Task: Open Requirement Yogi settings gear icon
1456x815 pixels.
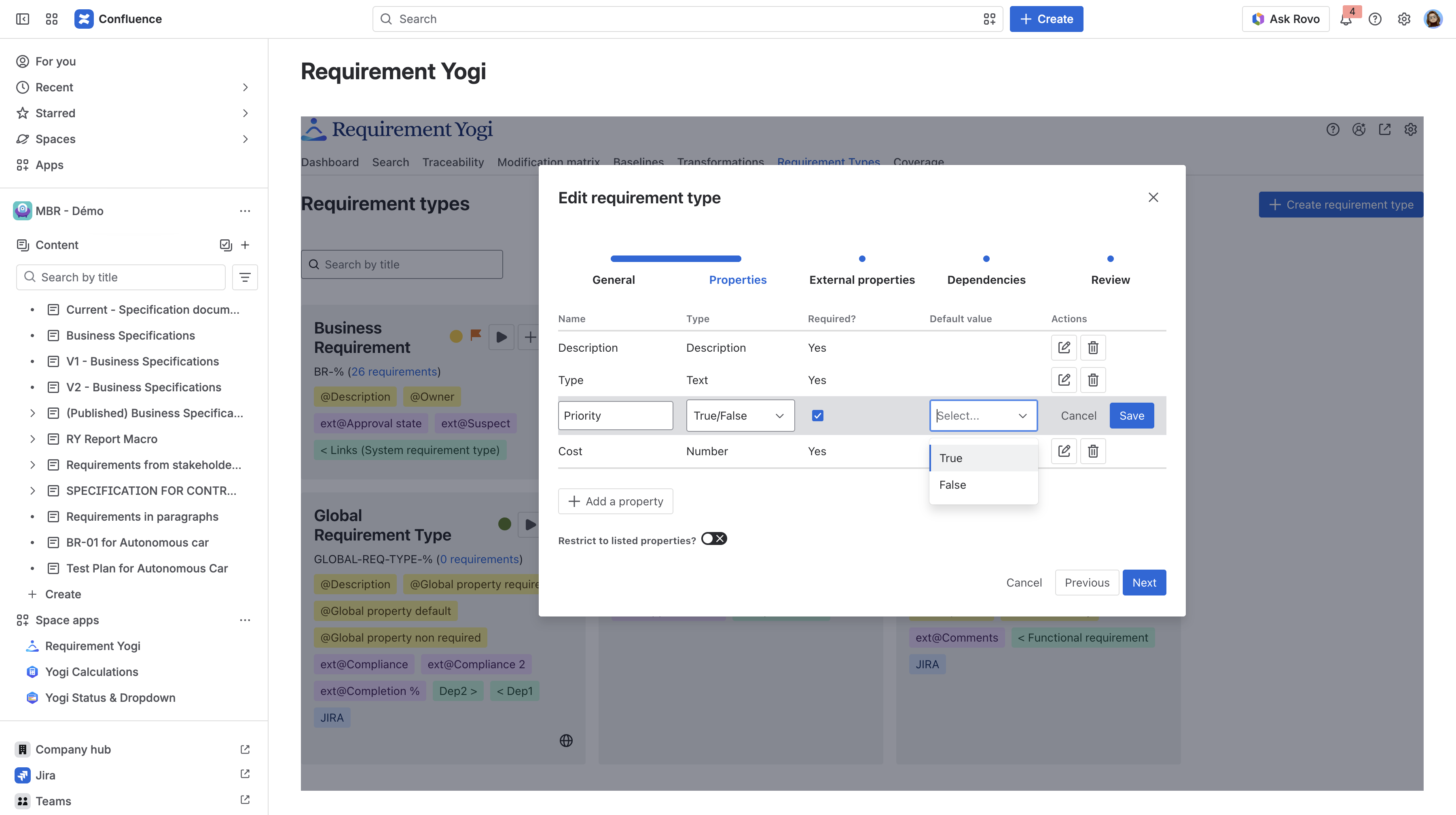Action: pyautogui.click(x=1411, y=129)
